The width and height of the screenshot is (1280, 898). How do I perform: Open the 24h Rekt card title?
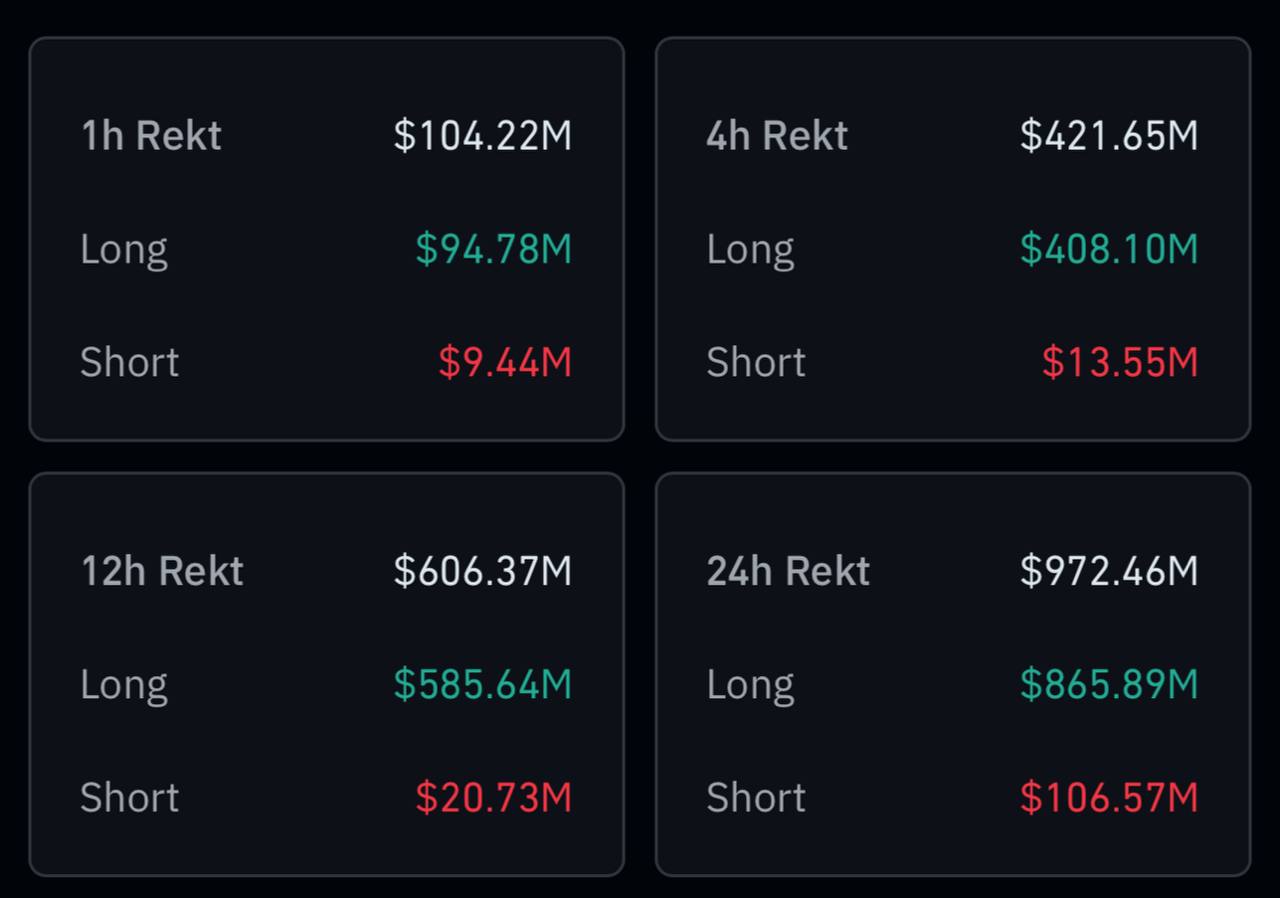[x=788, y=571]
